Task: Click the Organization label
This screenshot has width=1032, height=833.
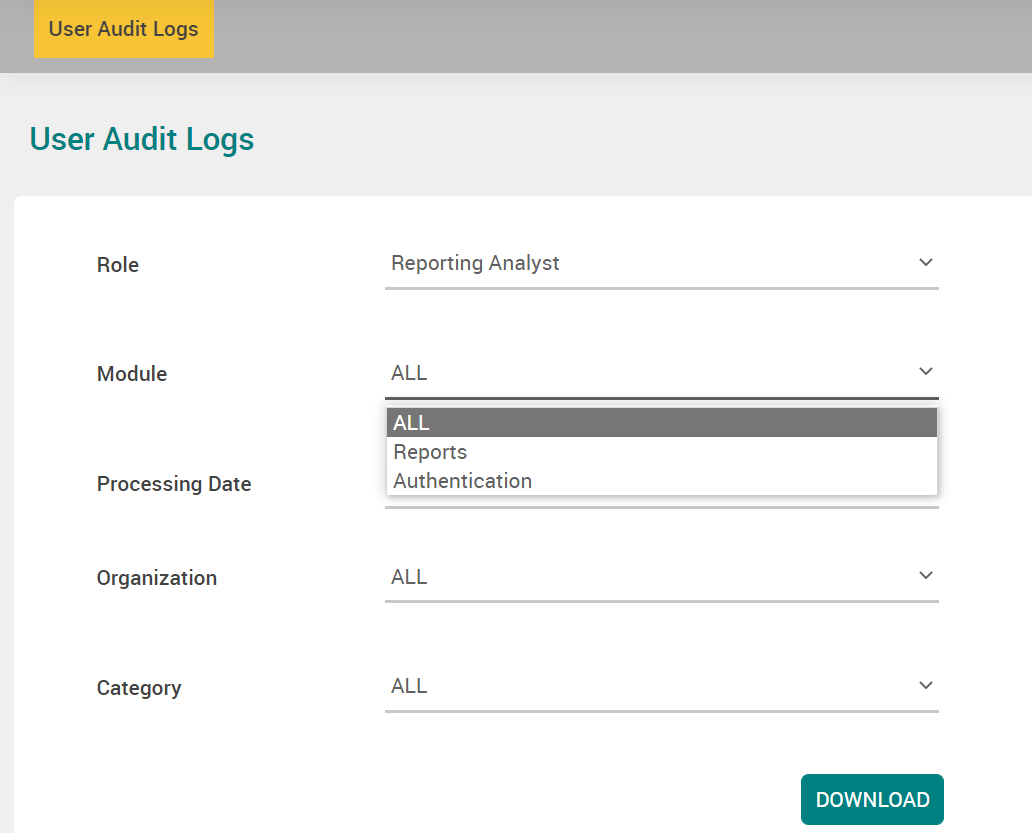Action: [x=157, y=578]
